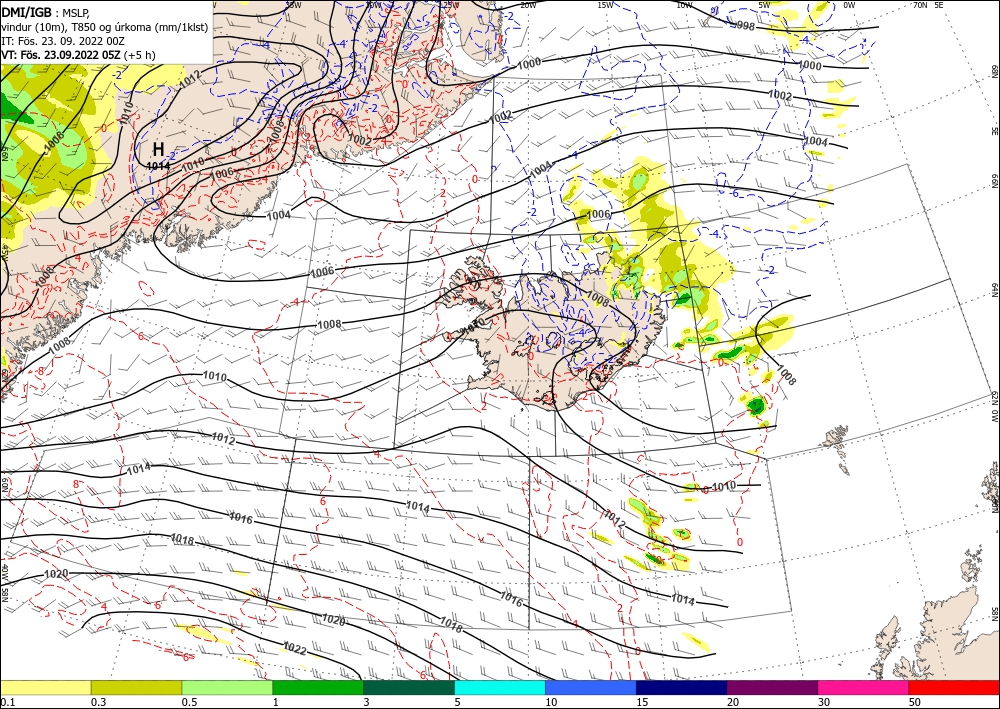Click the "998" isobar label

pos(745,26)
